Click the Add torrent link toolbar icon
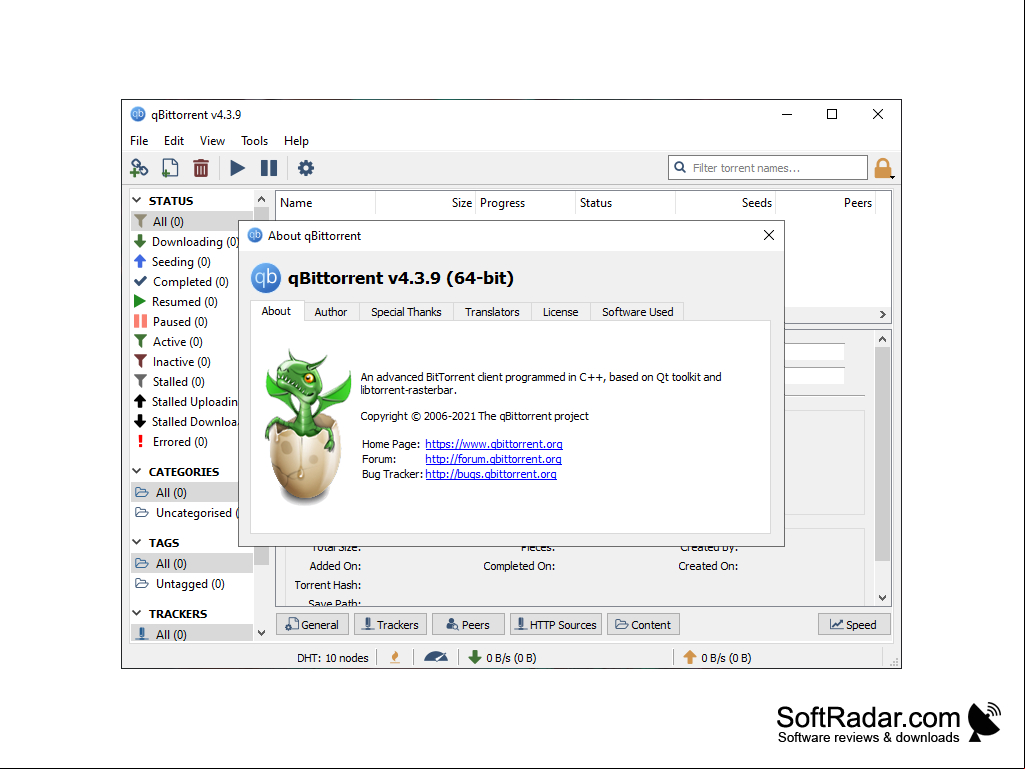1025x769 pixels. (x=139, y=168)
